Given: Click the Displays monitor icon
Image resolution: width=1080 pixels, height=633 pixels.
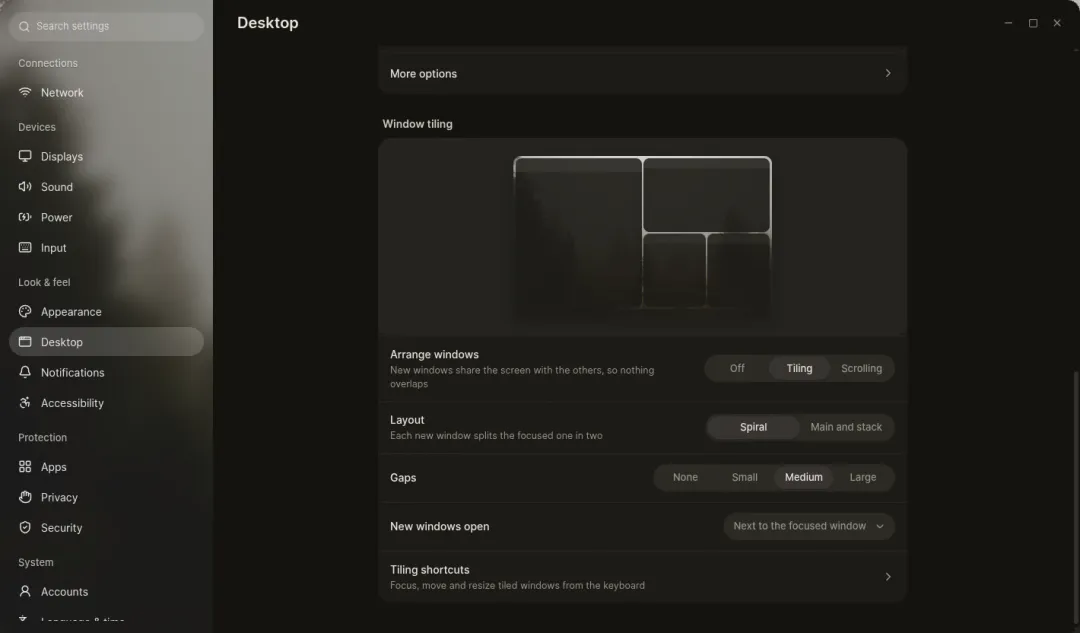Looking at the screenshot, I should click(x=25, y=156).
